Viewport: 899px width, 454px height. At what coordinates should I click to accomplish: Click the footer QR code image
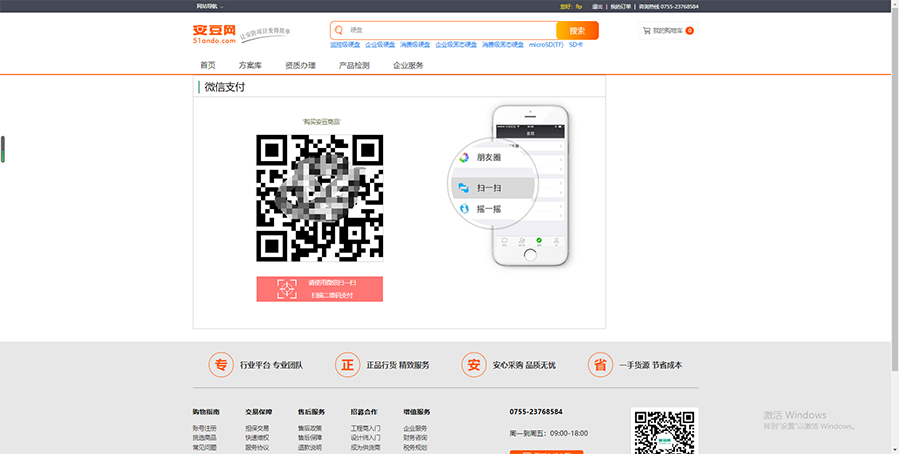coord(665,430)
